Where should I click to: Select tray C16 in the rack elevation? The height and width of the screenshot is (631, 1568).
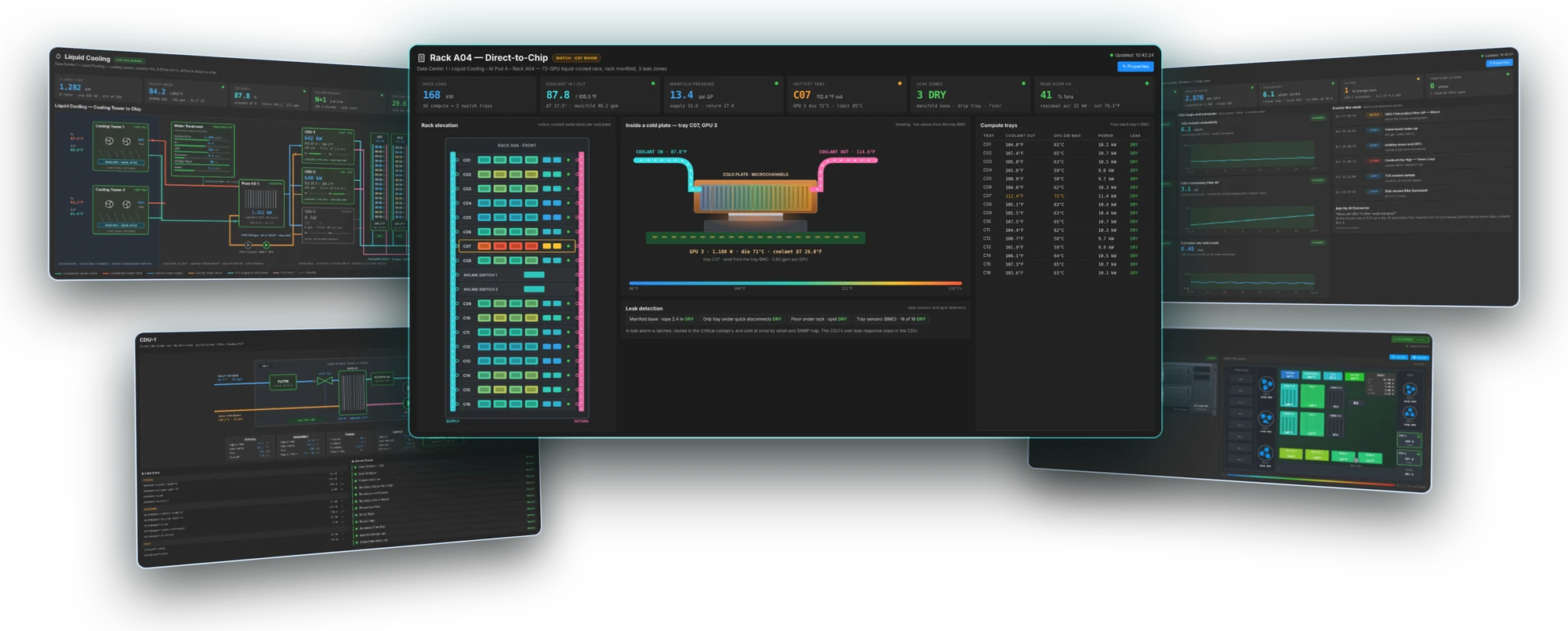click(517, 404)
